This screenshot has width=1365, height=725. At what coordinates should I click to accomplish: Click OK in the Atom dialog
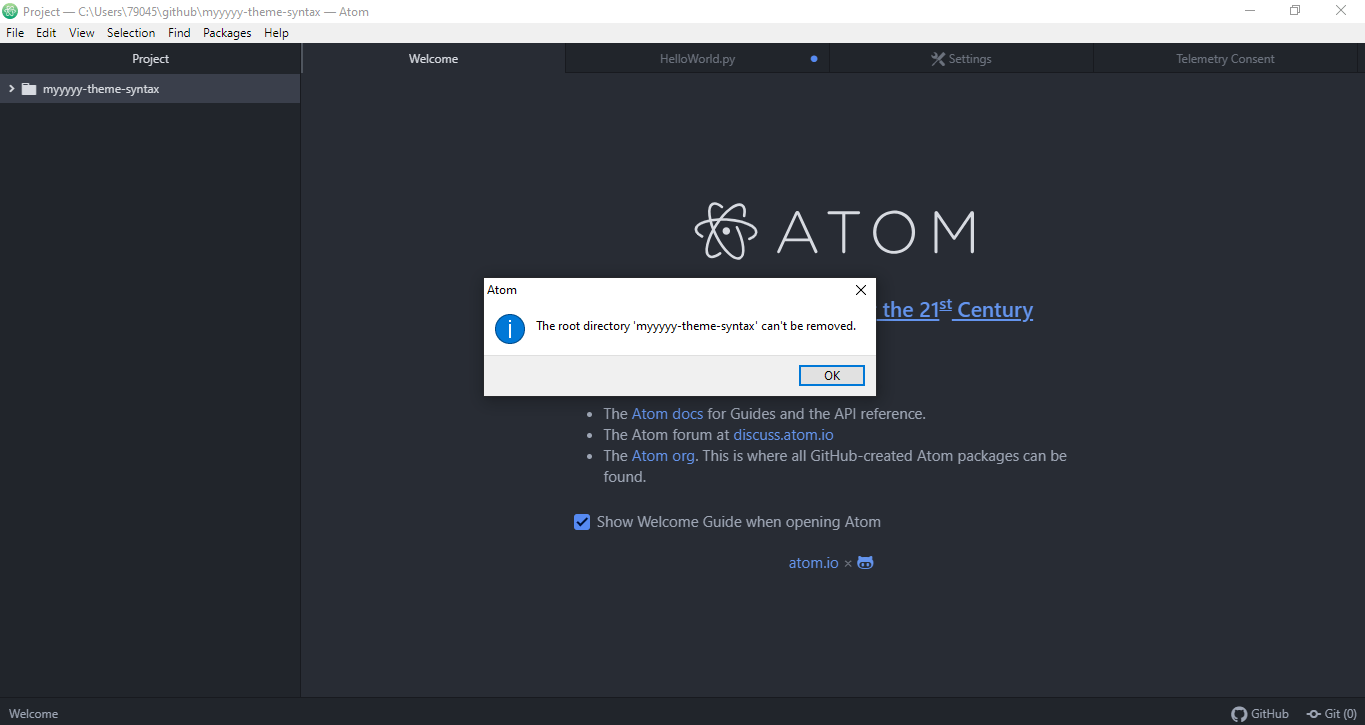pyautogui.click(x=832, y=376)
